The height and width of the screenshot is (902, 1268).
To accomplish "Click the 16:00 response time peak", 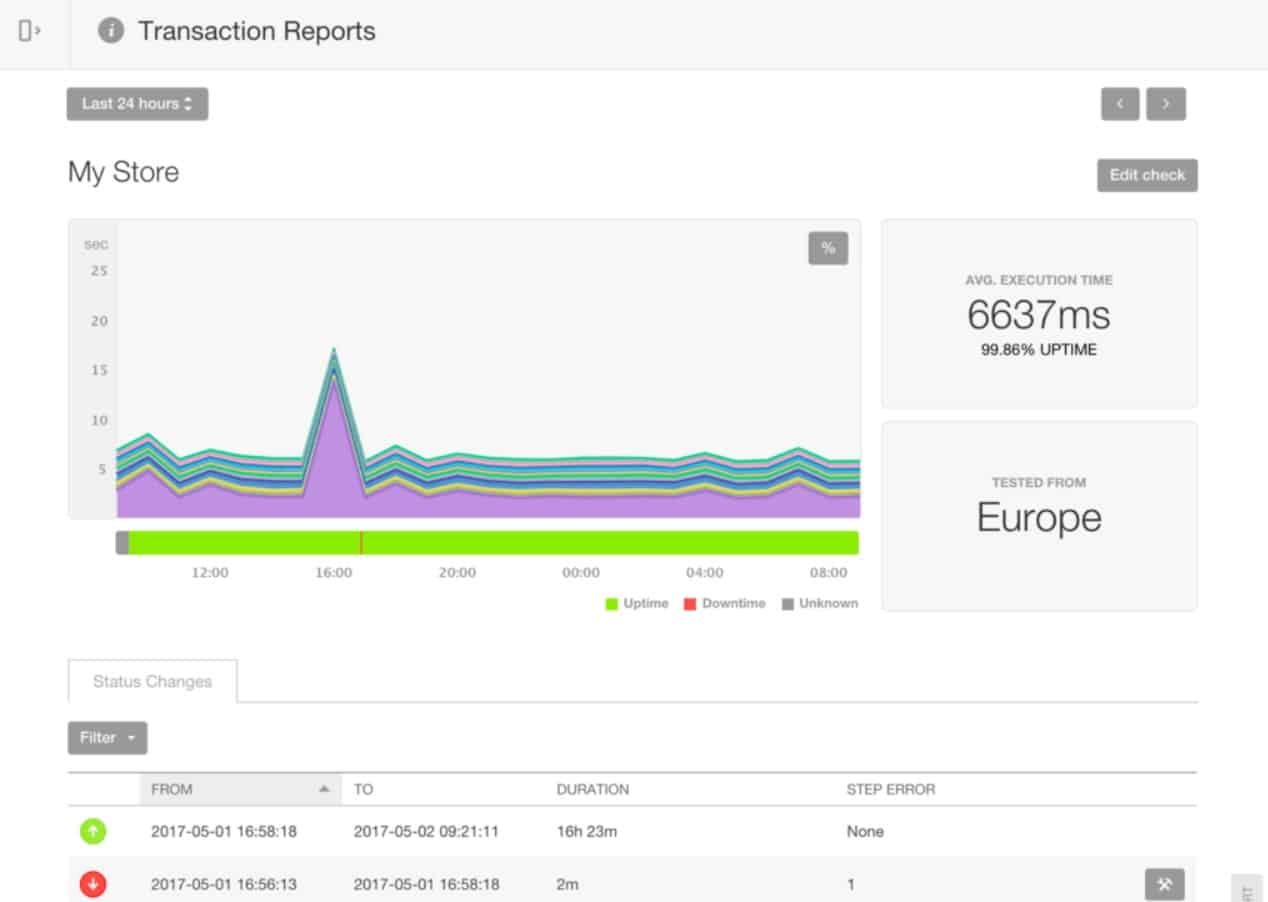I will (333, 350).
